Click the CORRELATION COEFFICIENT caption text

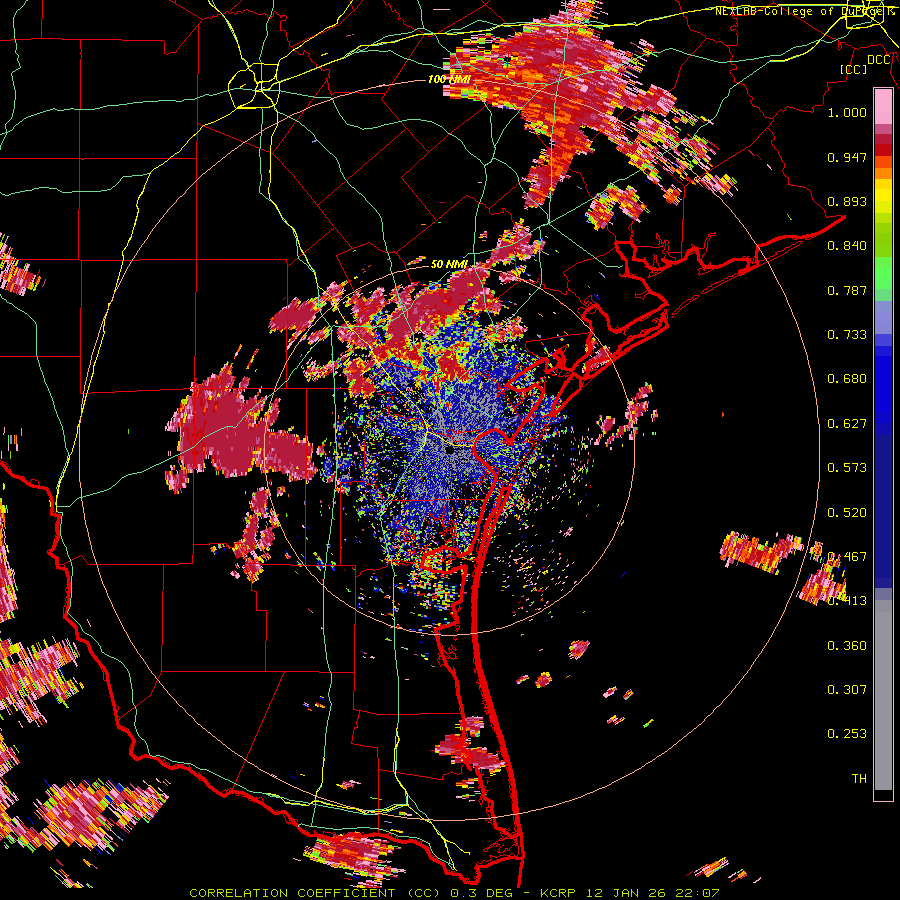tap(292, 893)
